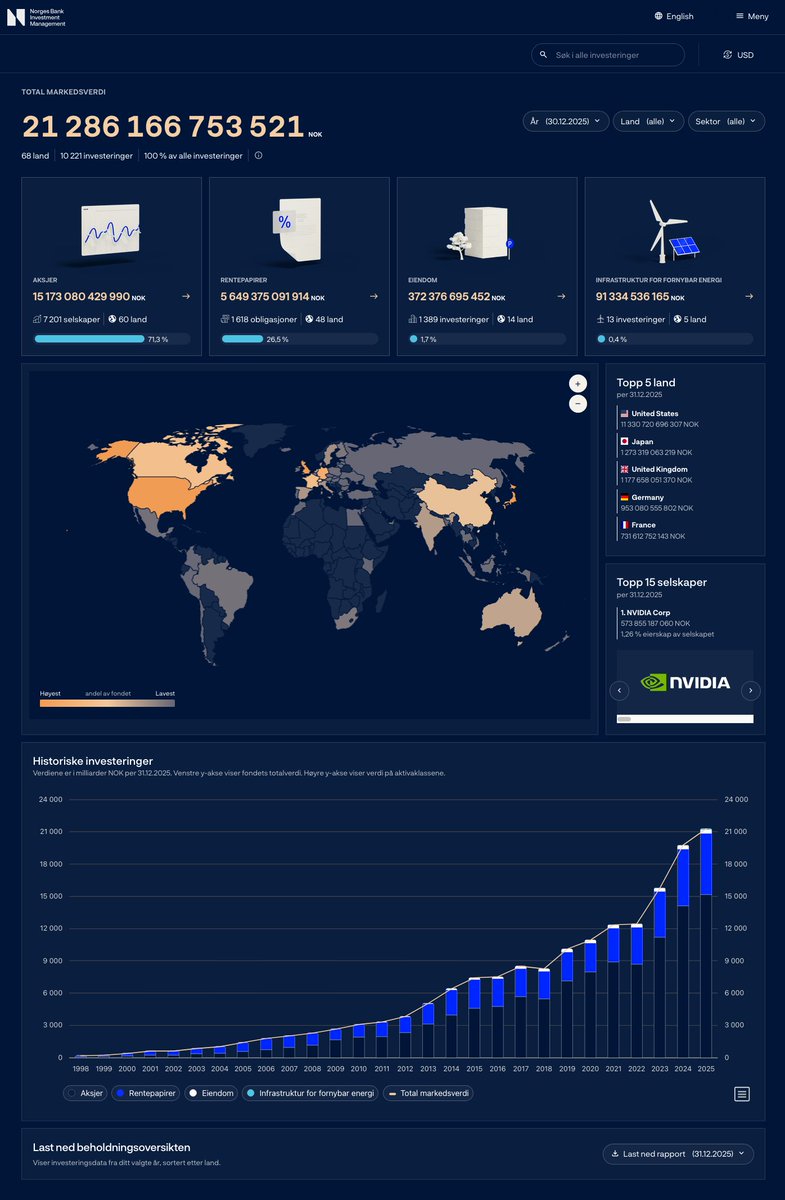Focus the 'Søk i alle investeringer' search field

pyautogui.click(x=608, y=55)
